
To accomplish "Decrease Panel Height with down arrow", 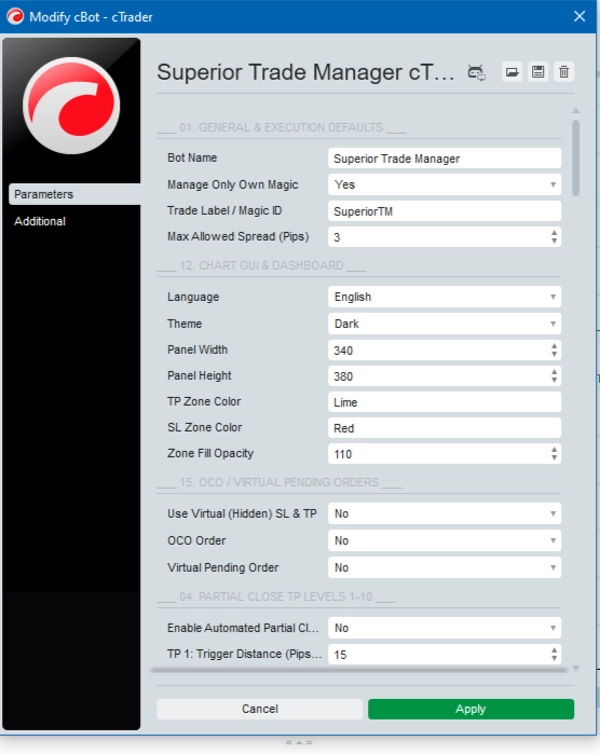I will [x=554, y=380].
